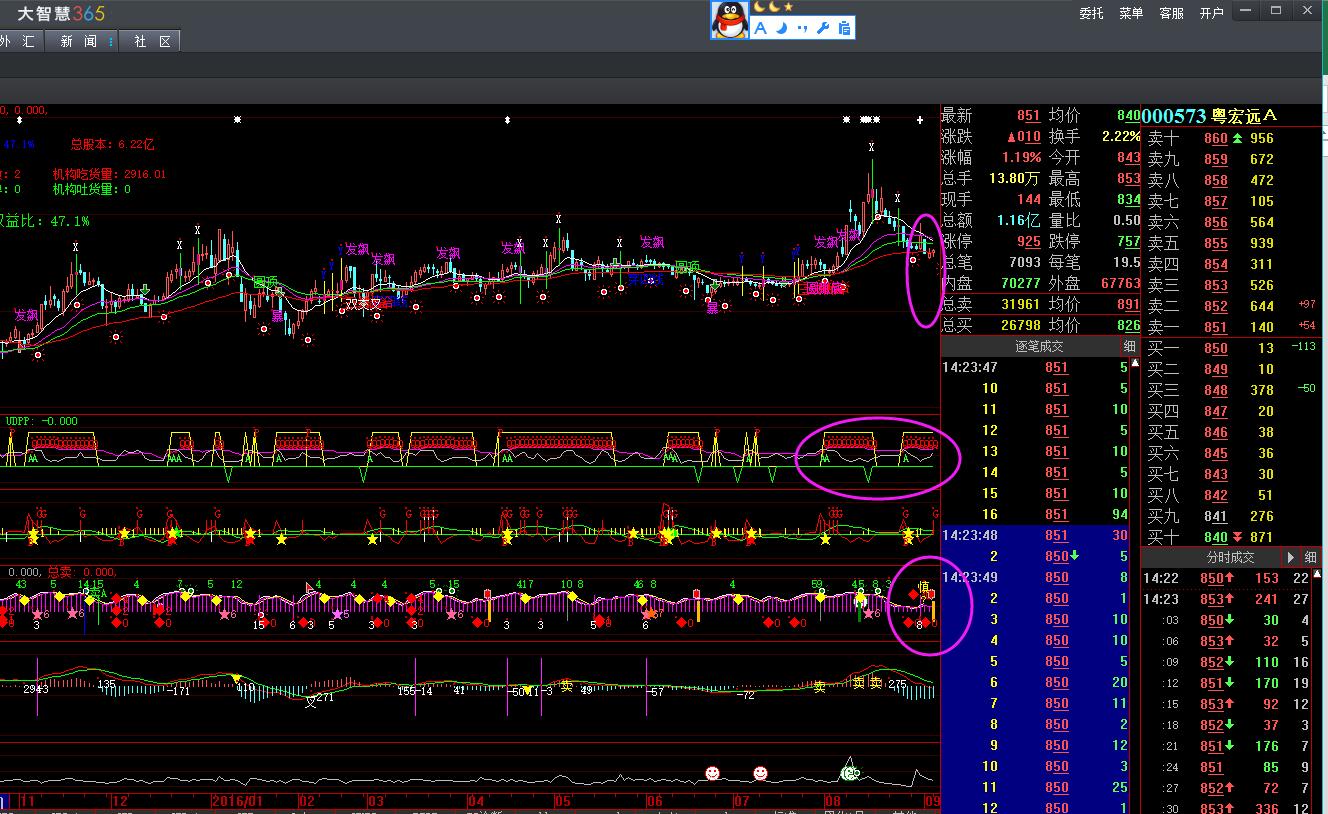Viewport: 1328px width, 814px height.
Task: Click the 14:23:48 tick trade row
Action: pyautogui.click(x=1035, y=536)
